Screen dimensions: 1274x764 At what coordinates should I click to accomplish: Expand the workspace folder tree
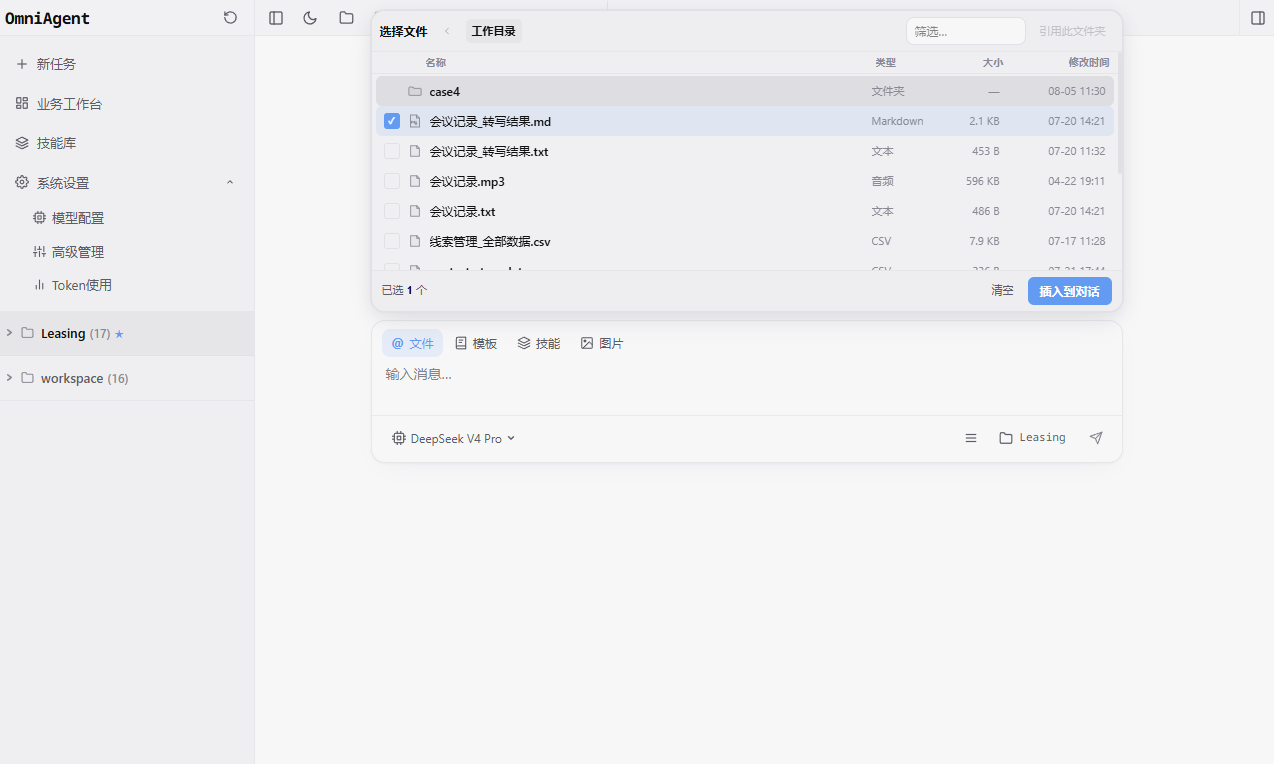(10, 378)
